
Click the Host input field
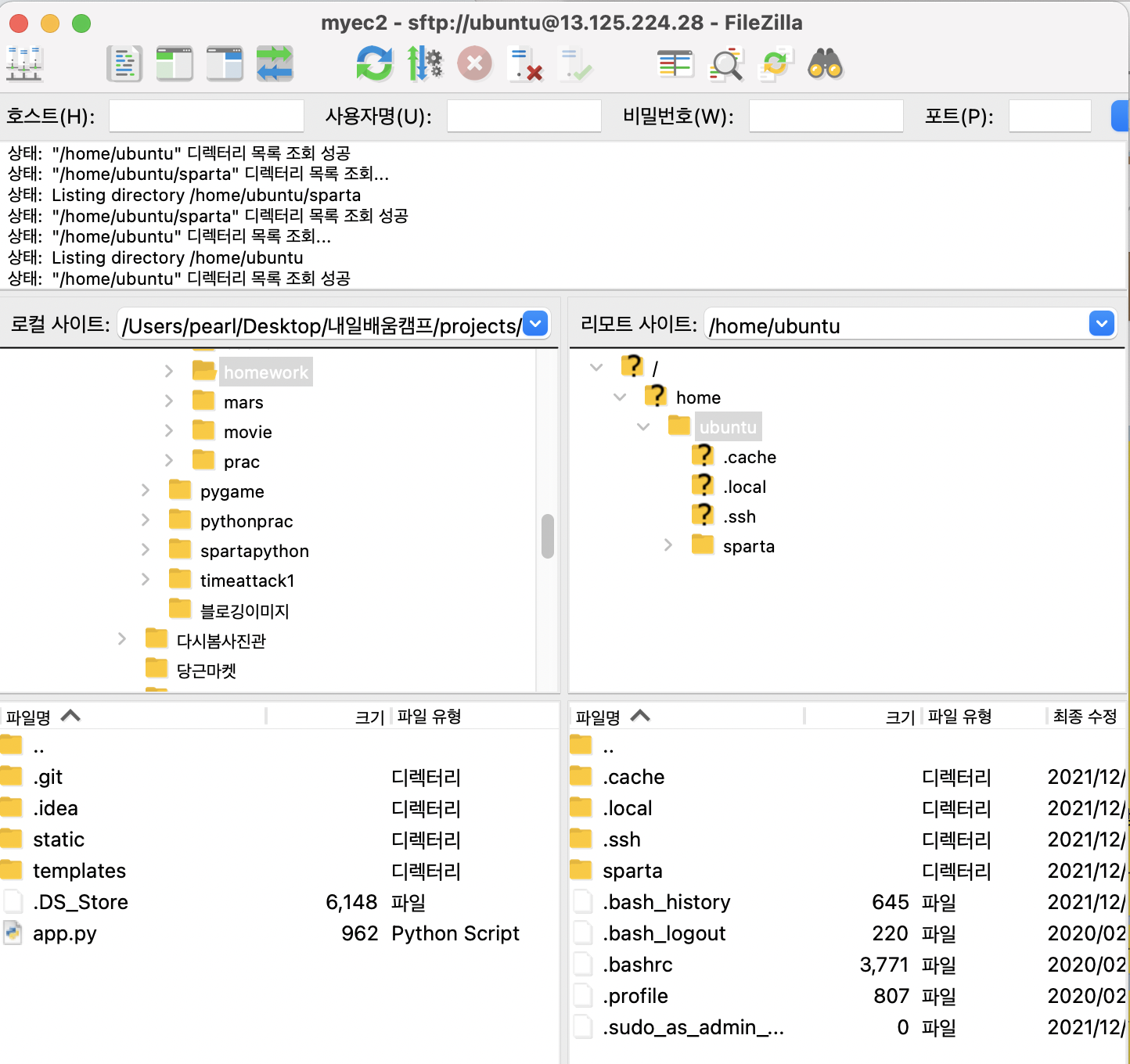coord(207,116)
